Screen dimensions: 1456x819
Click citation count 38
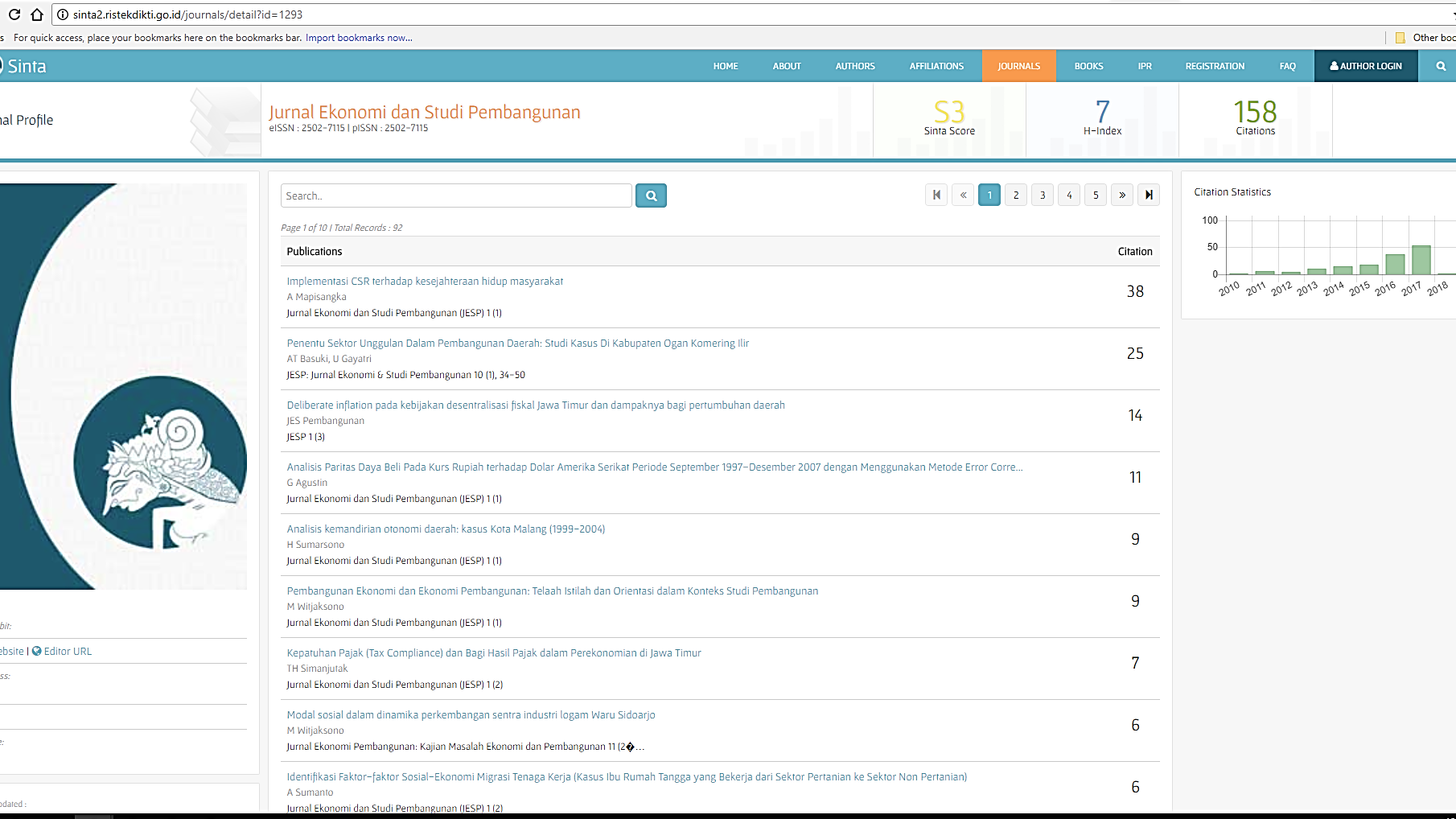(x=1135, y=291)
